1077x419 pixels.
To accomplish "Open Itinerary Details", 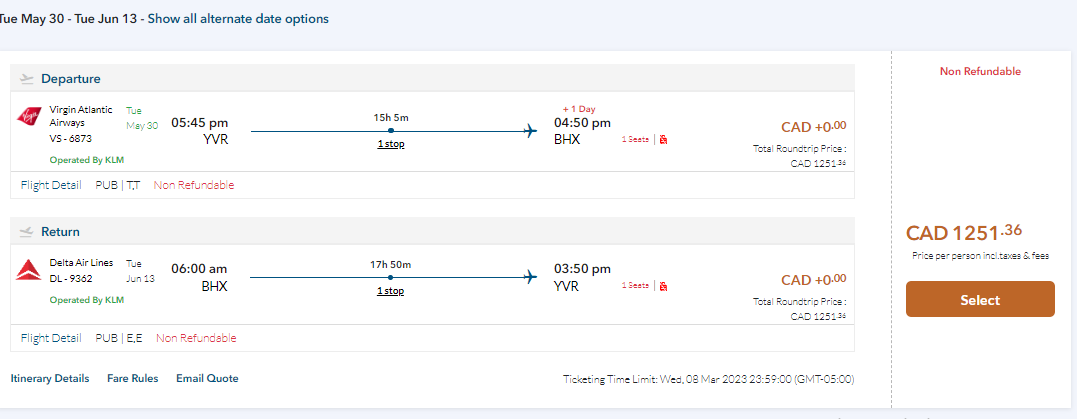I will pyautogui.click(x=50, y=378).
